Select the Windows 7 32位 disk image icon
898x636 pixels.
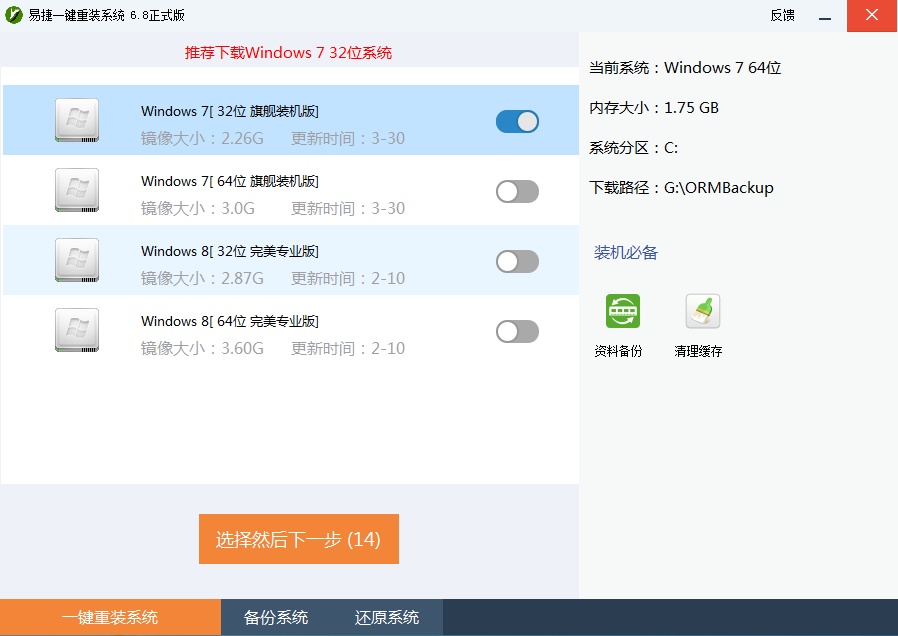[x=77, y=120]
